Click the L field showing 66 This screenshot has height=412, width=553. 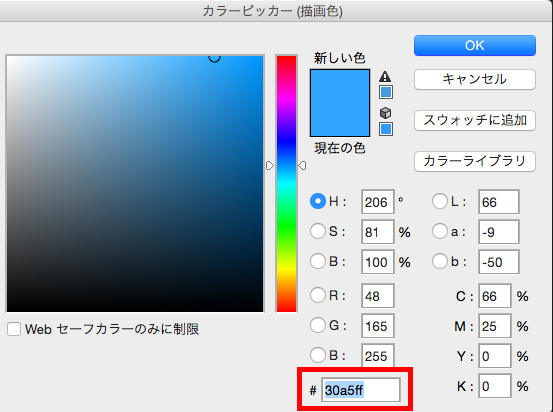(499, 202)
